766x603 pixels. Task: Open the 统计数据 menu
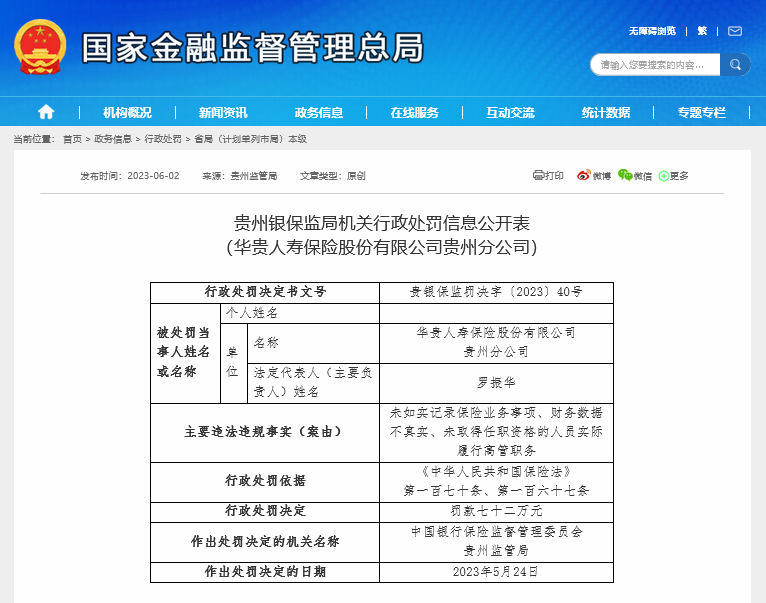606,113
